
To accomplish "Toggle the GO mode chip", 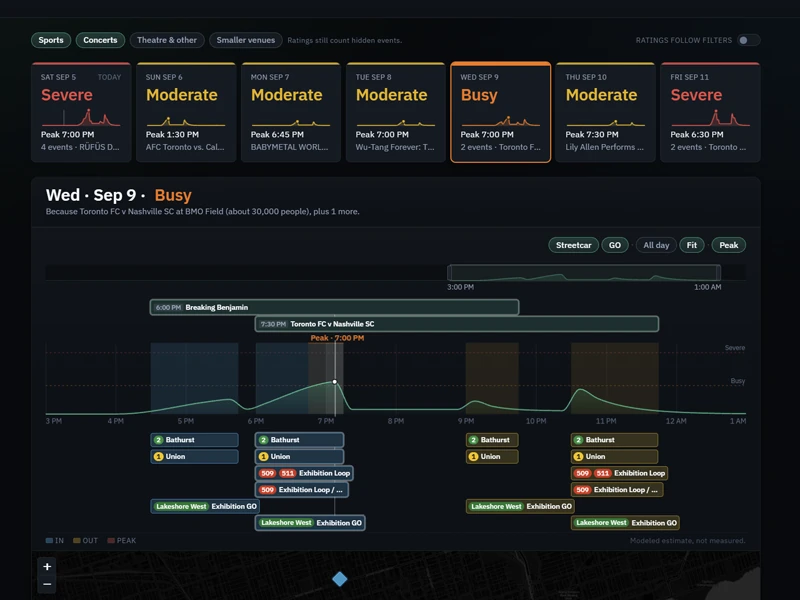I will (x=615, y=245).
